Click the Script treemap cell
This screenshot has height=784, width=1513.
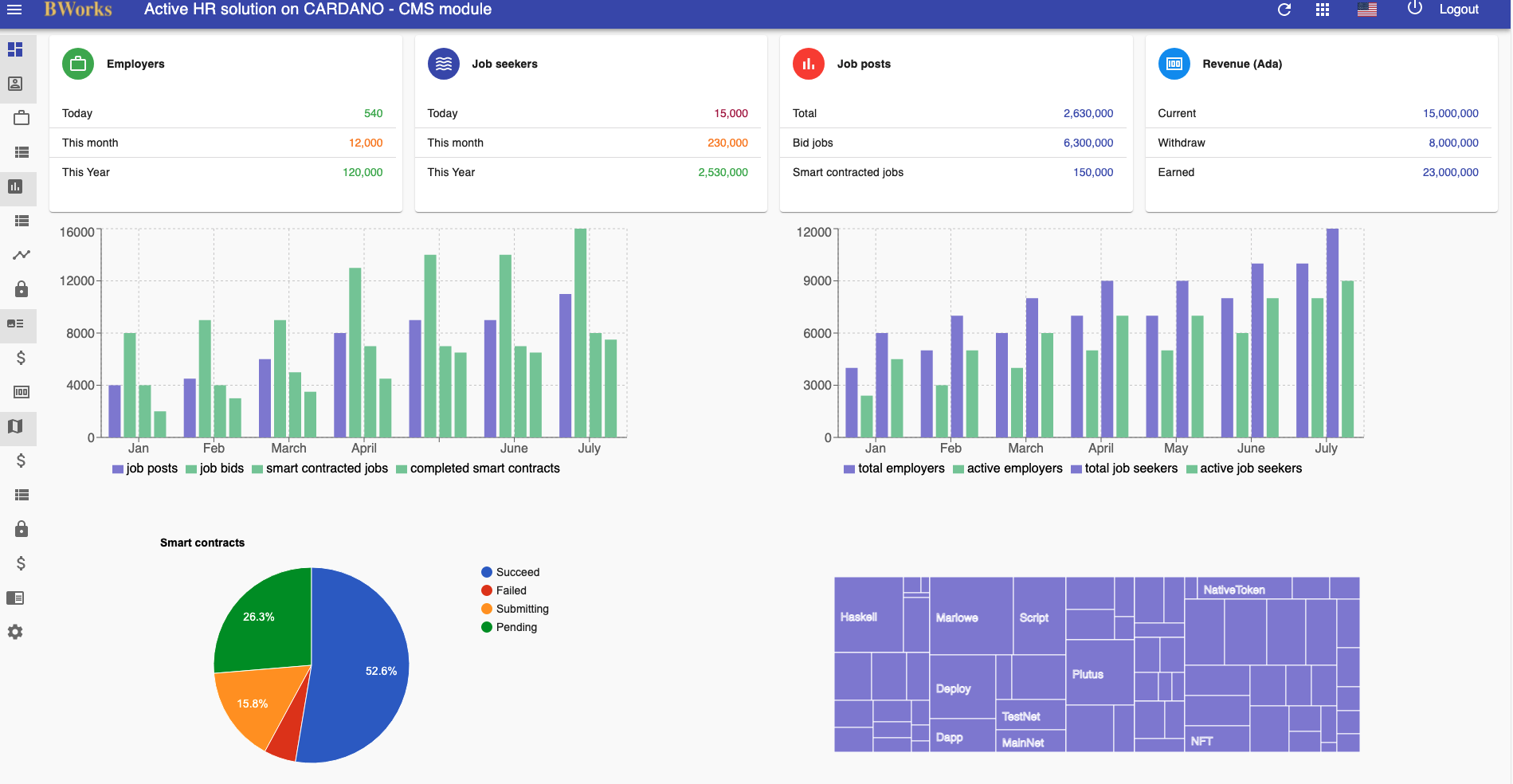[1039, 616]
